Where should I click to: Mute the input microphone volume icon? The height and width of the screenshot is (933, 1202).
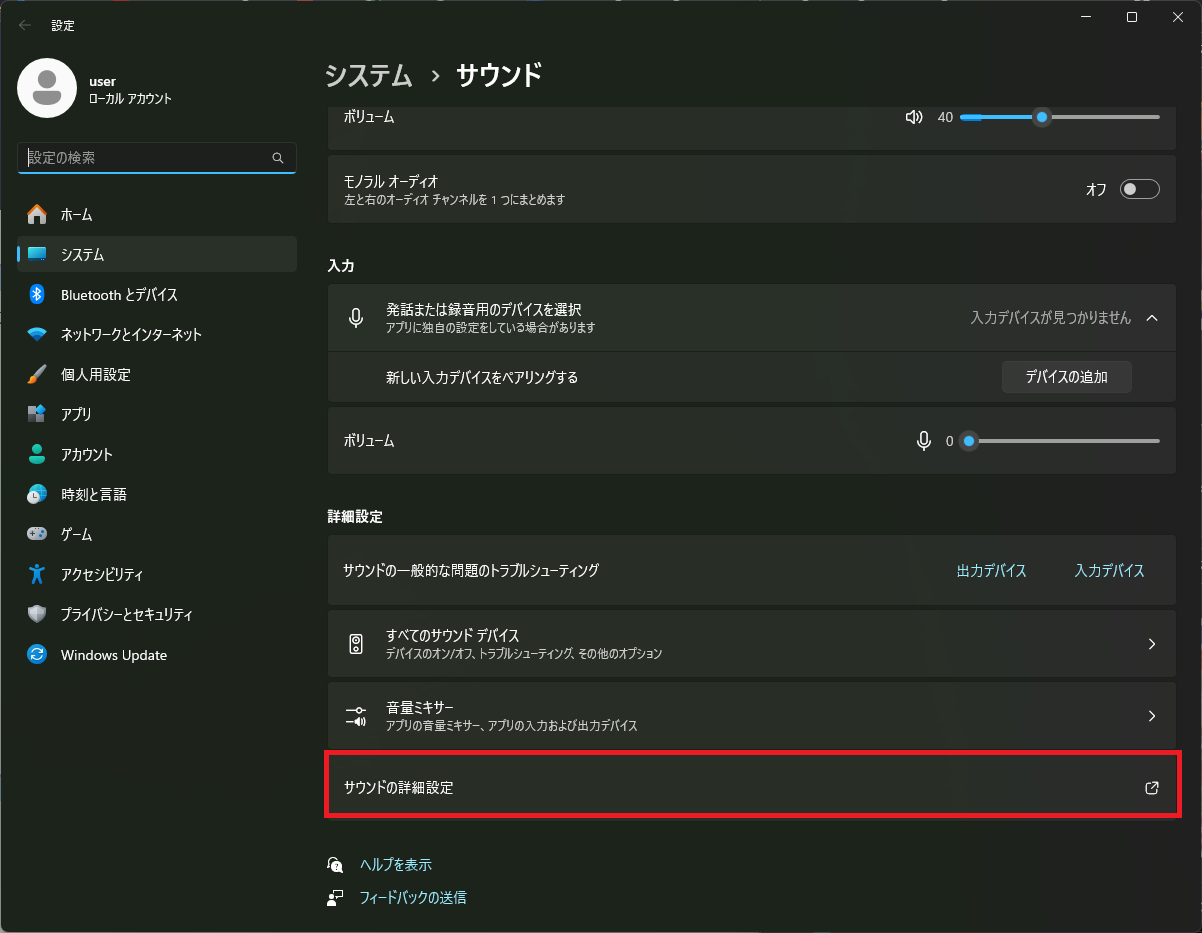click(924, 441)
